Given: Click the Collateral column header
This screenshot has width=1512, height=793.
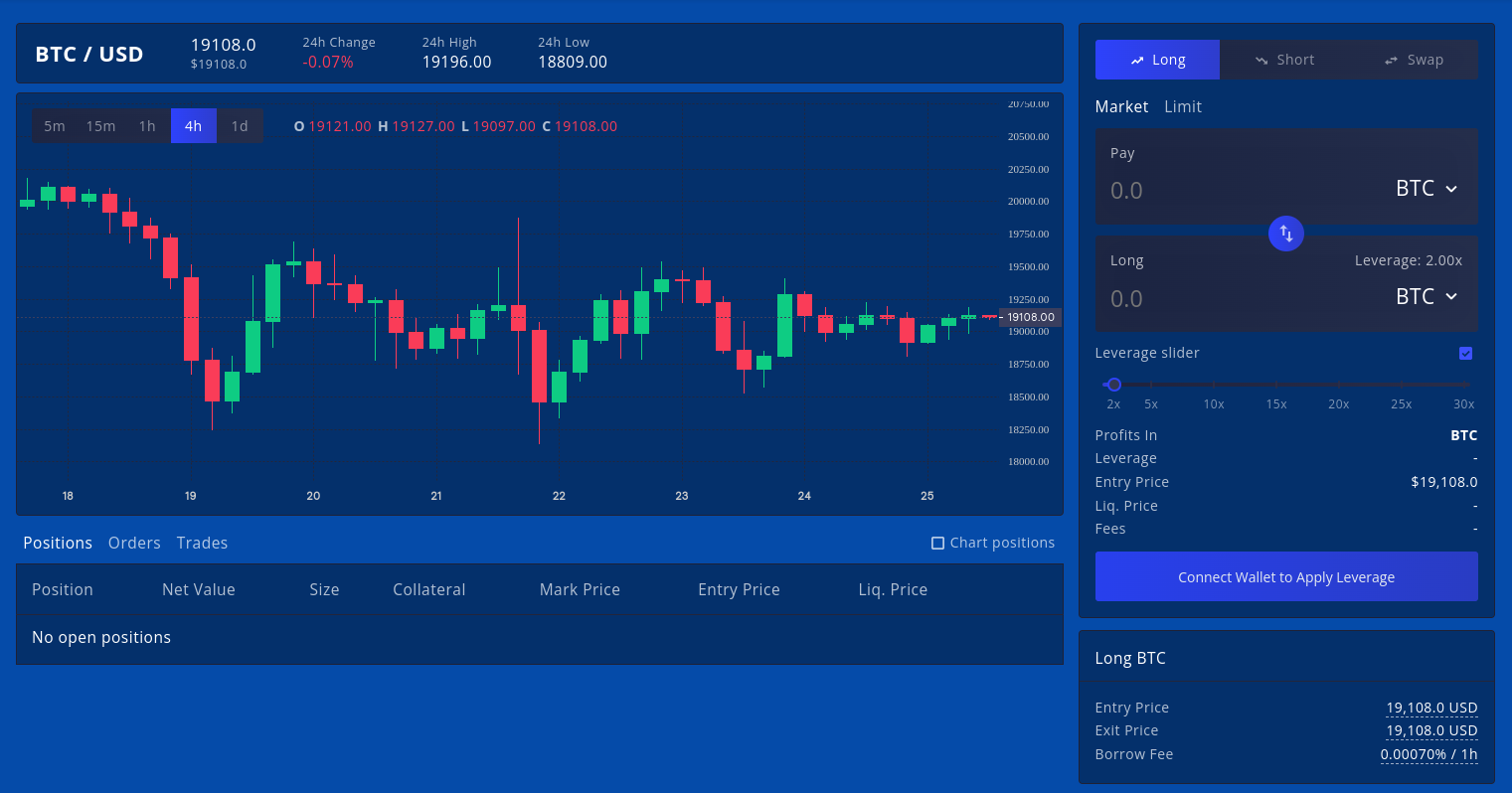Looking at the screenshot, I should (428, 589).
